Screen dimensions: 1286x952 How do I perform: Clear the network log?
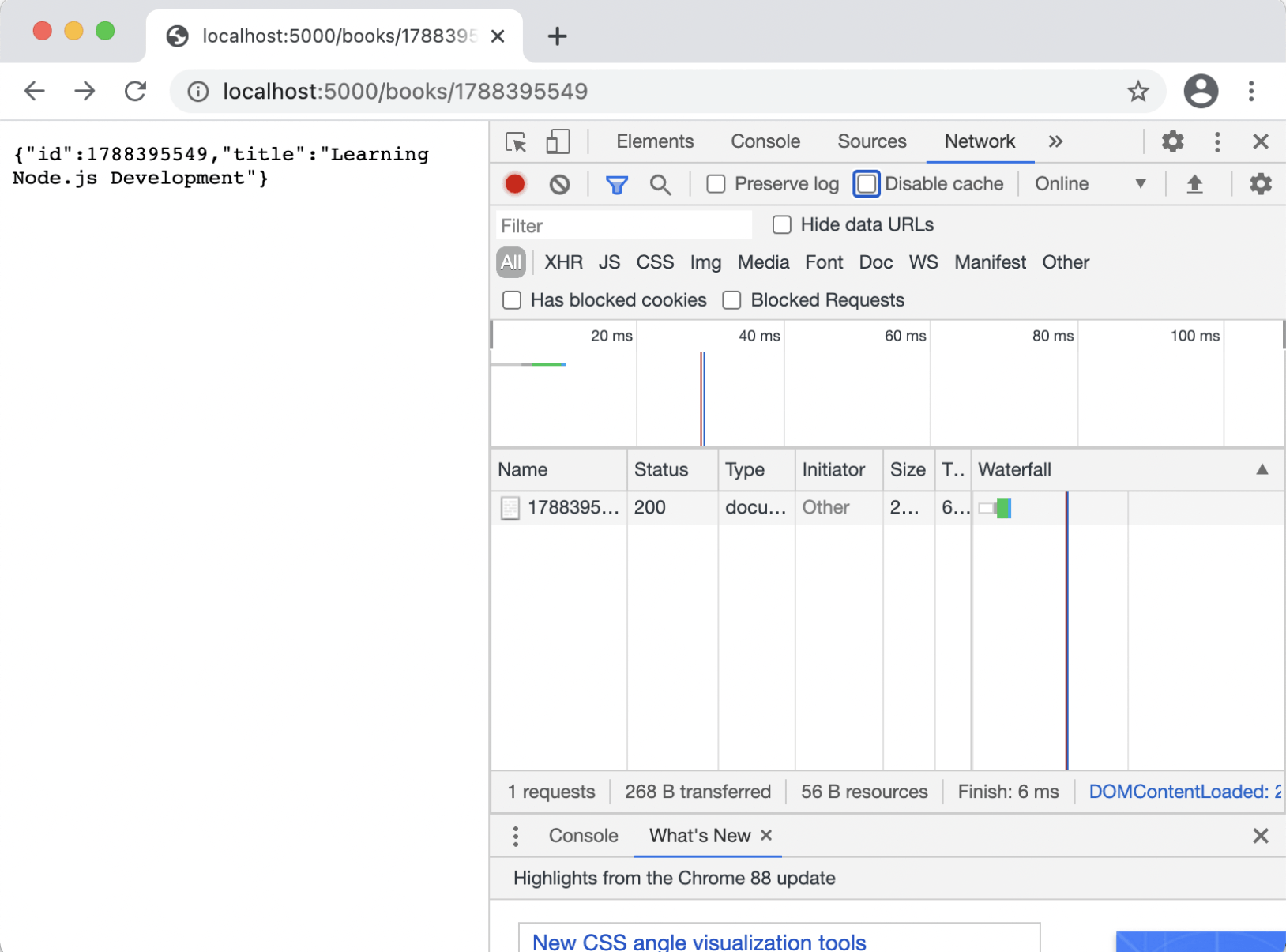point(559,184)
